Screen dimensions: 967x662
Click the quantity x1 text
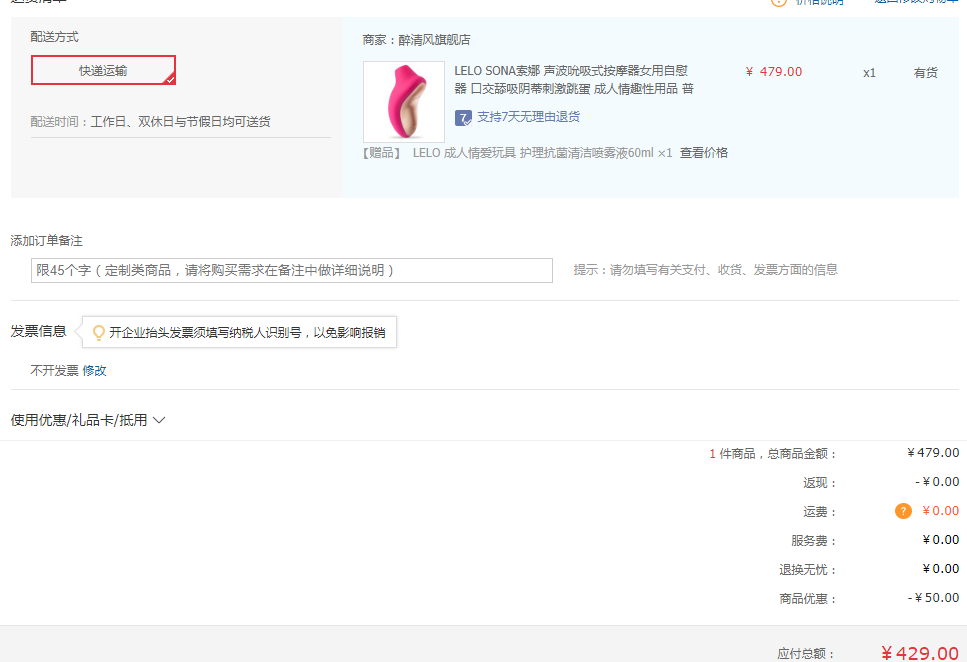[869, 73]
